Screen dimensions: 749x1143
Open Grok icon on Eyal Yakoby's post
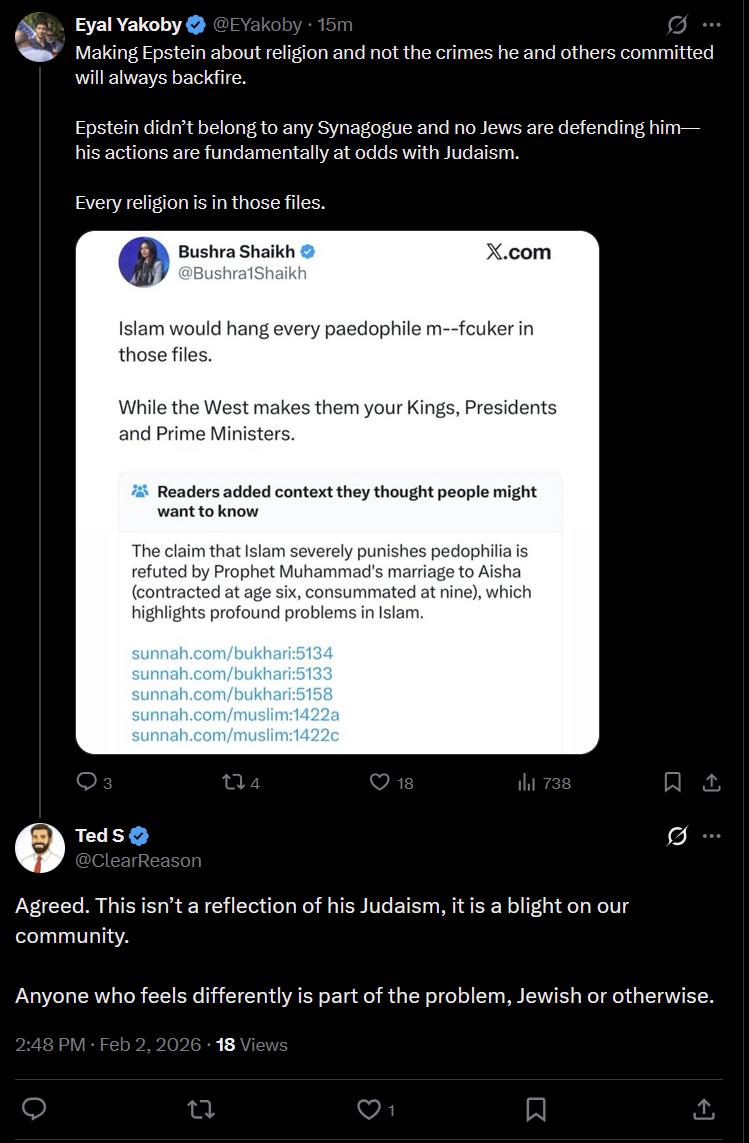point(677,24)
